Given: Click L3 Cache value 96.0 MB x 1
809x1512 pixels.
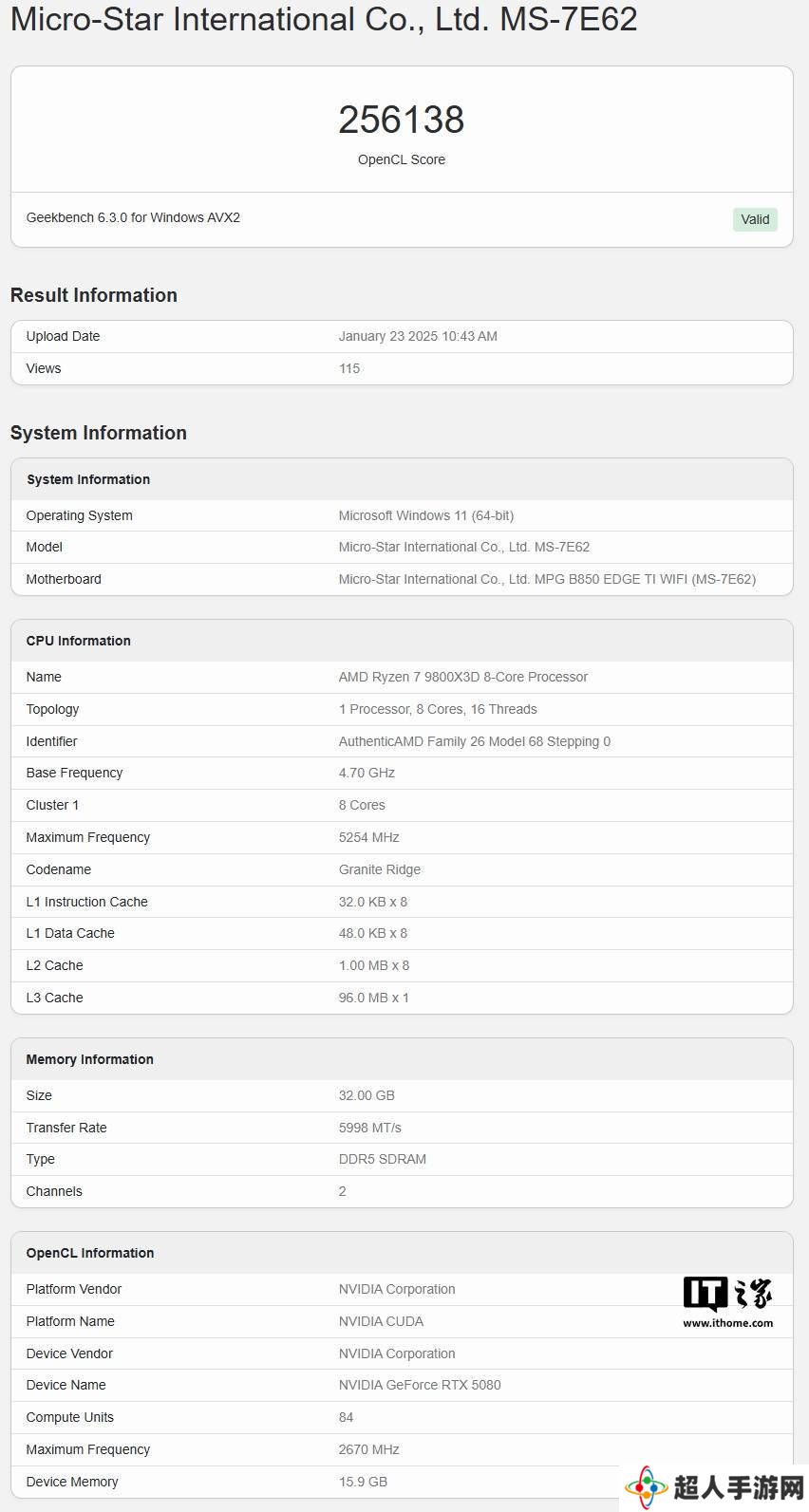Looking at the screenshot, I should [x=374, y=998].
